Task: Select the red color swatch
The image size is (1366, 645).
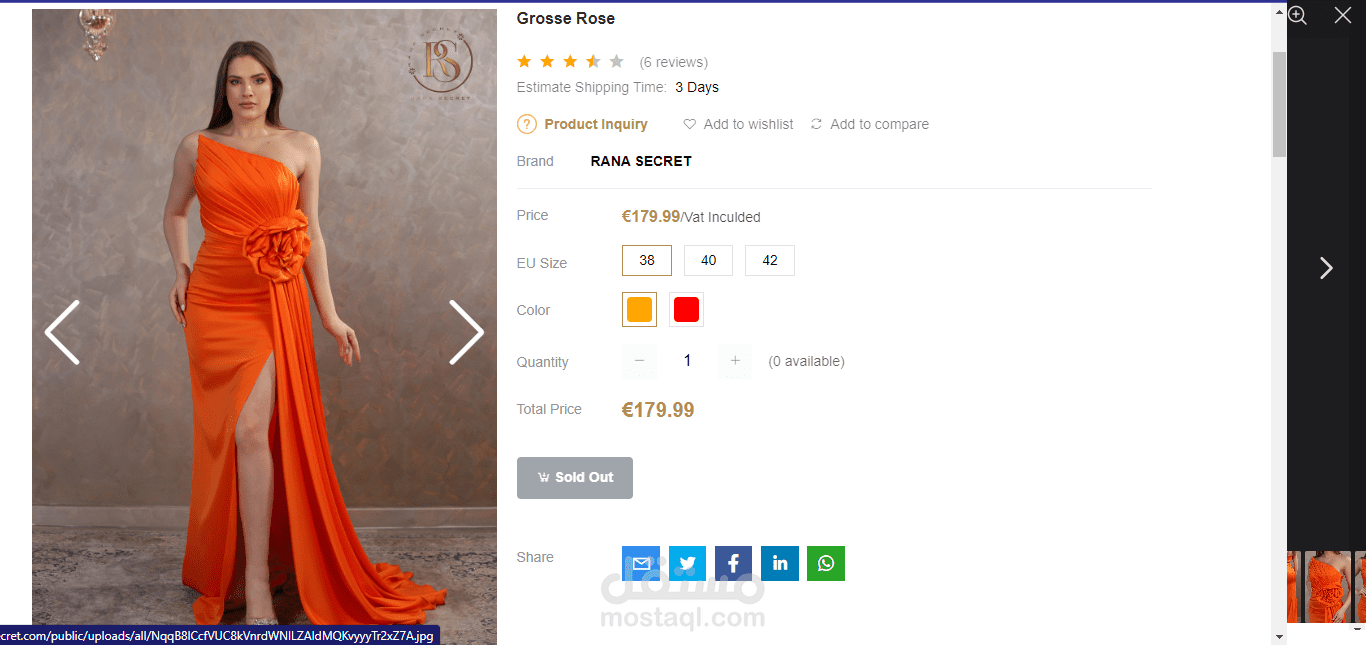Action: (x=686, y=310)
